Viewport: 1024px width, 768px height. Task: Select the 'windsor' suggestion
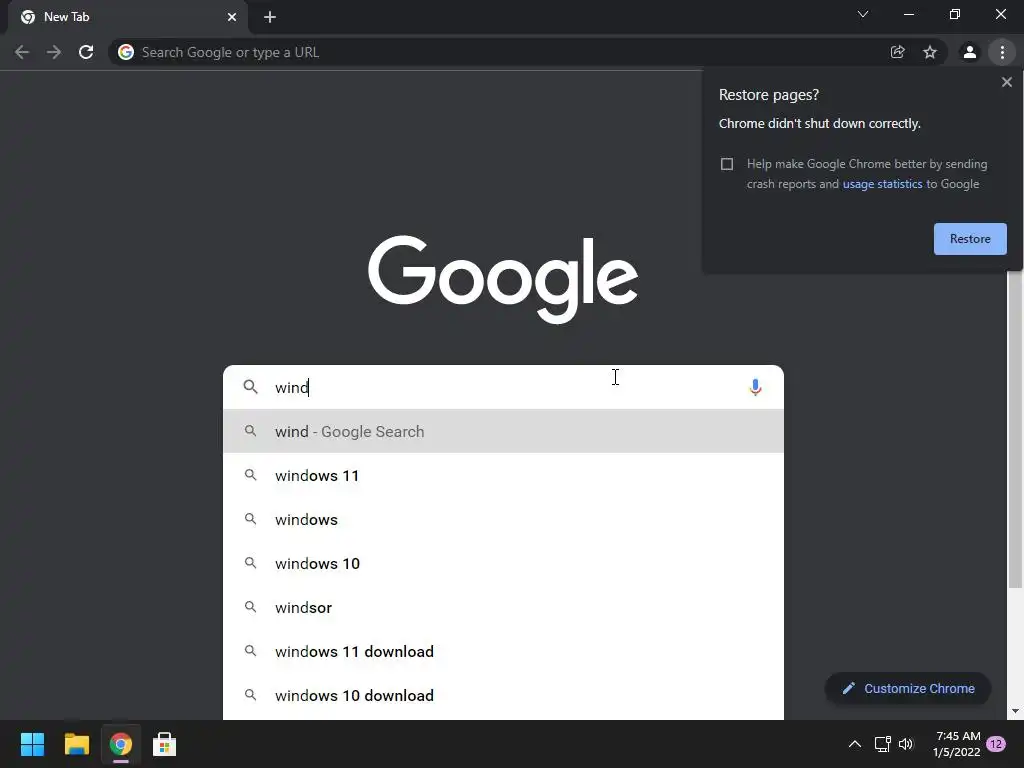503,607
